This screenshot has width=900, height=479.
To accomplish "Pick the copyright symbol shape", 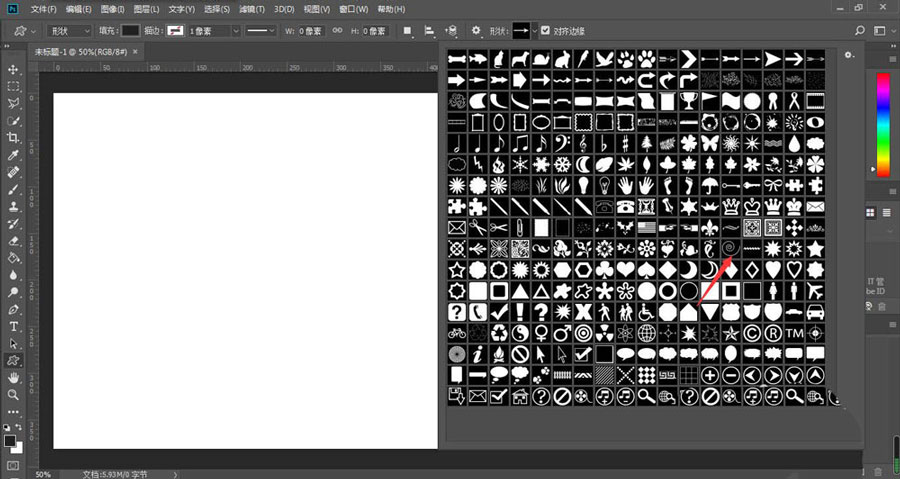I will point(751,333).
